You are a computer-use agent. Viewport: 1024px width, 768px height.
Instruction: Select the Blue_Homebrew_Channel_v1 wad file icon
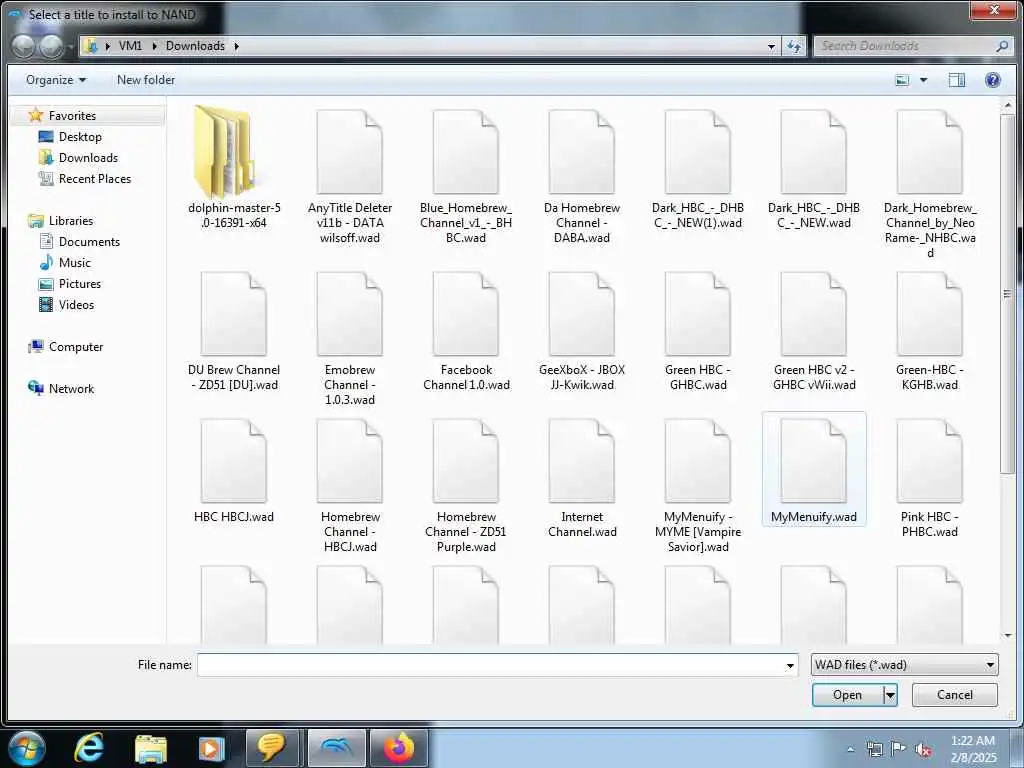tap(466, 152)
